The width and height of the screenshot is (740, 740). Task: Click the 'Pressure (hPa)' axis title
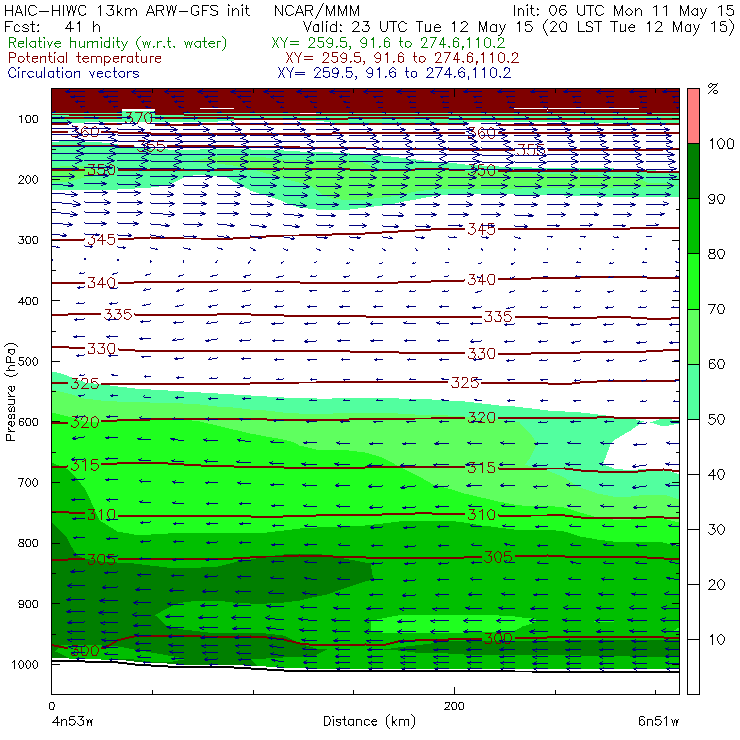pyautogui.click(x=11, y=392)
